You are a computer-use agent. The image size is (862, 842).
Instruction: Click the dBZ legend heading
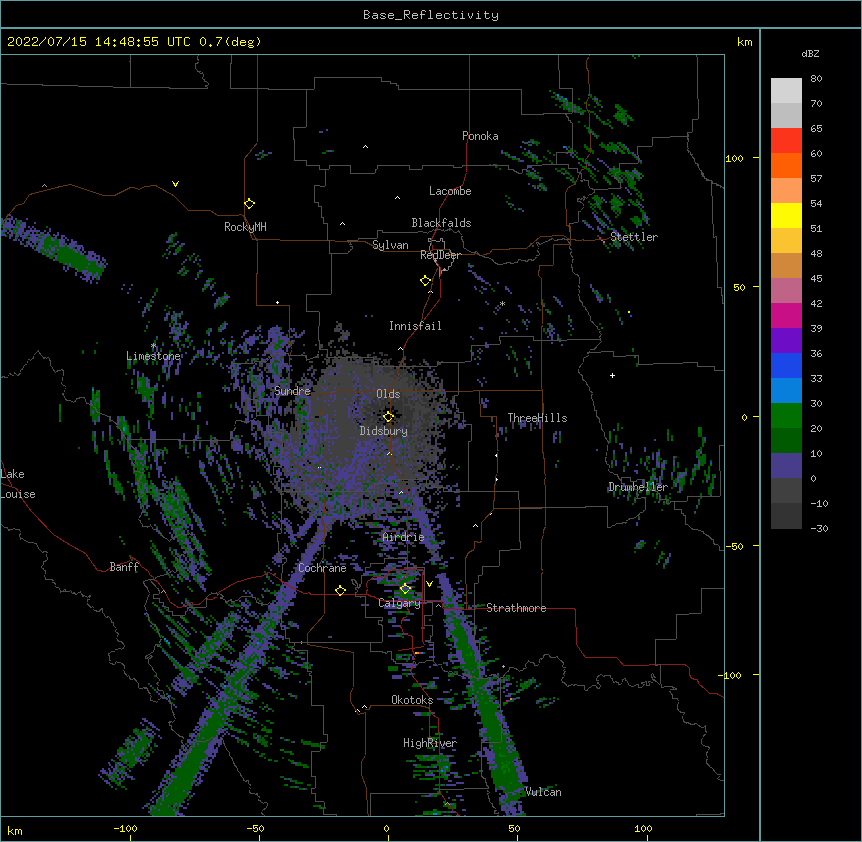pyautogui.click(x=810, y=53)
